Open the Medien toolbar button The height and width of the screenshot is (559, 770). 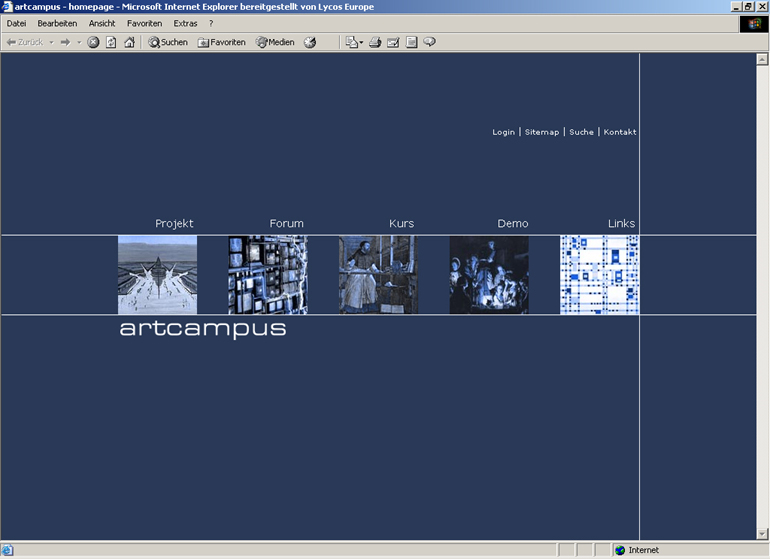pos(275,42)
